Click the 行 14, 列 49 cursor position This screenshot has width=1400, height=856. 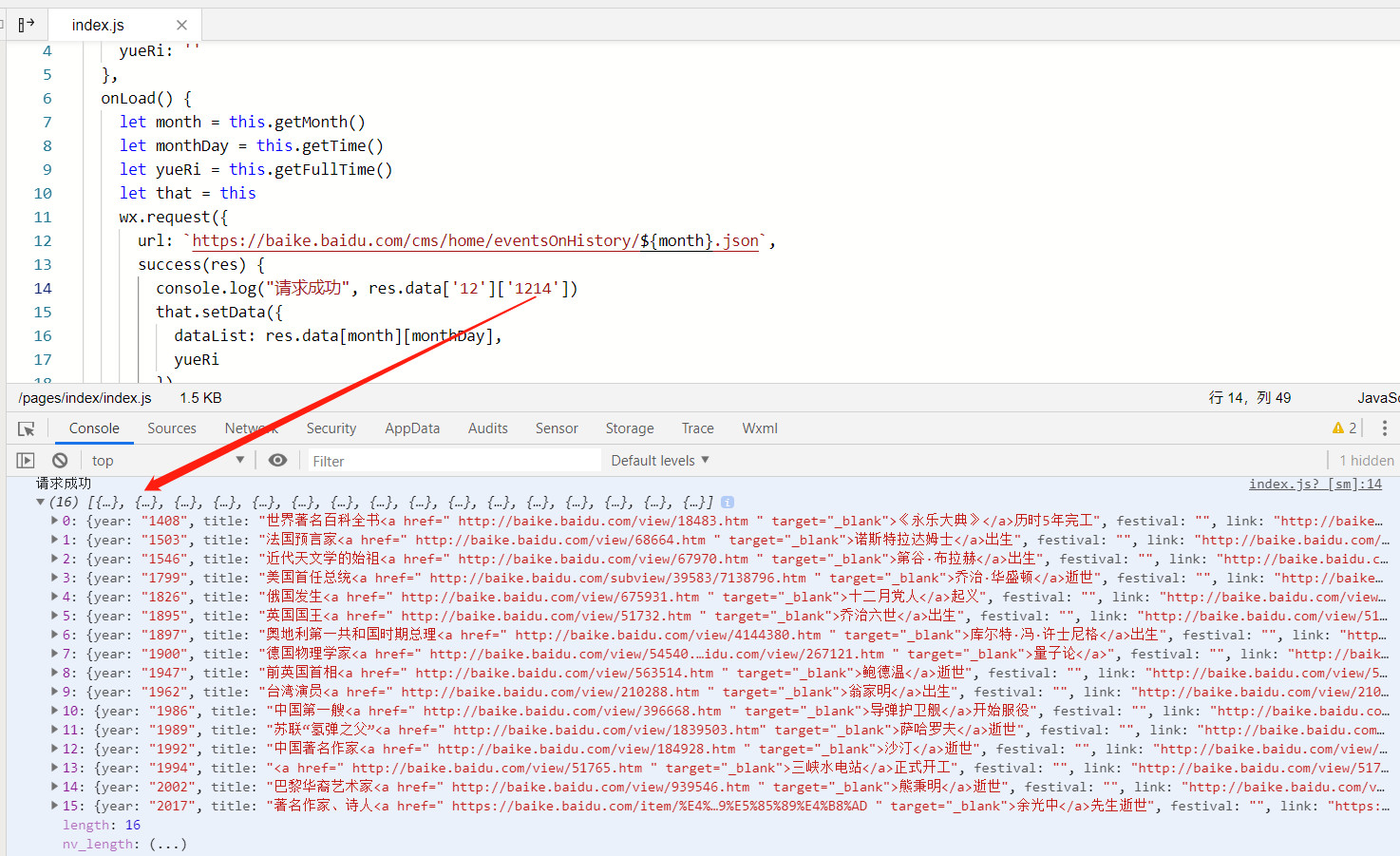pos(1250,398)
